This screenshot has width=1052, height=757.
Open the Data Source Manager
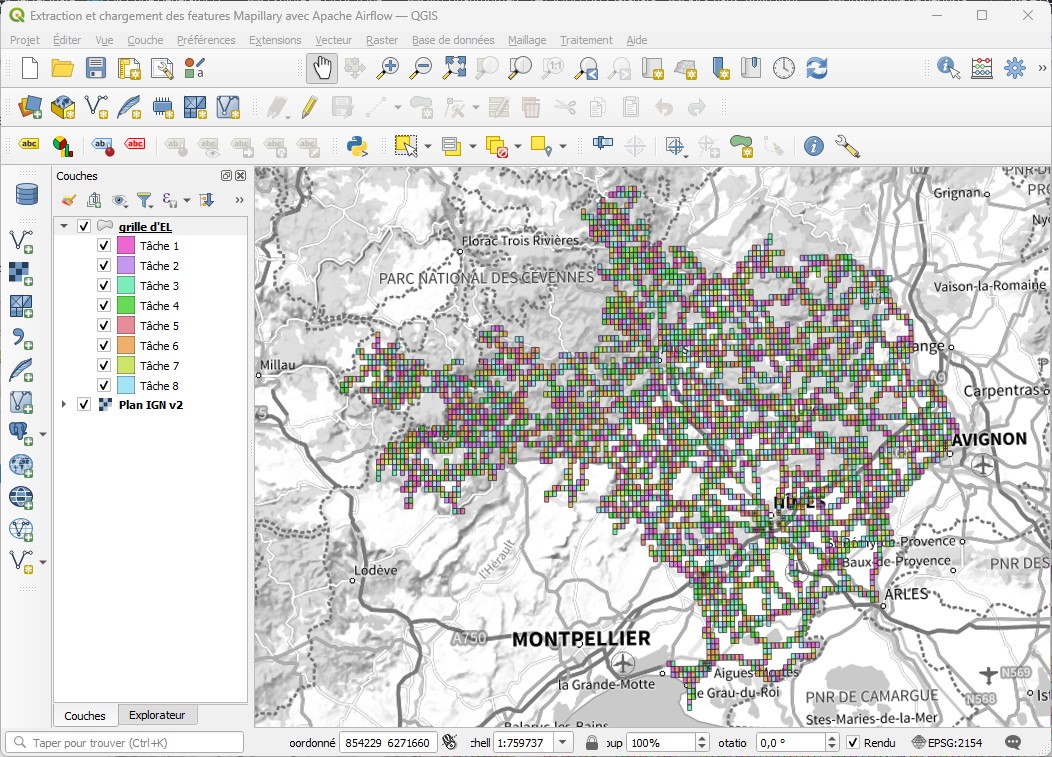pyautogui.click(x=30, y=107)
